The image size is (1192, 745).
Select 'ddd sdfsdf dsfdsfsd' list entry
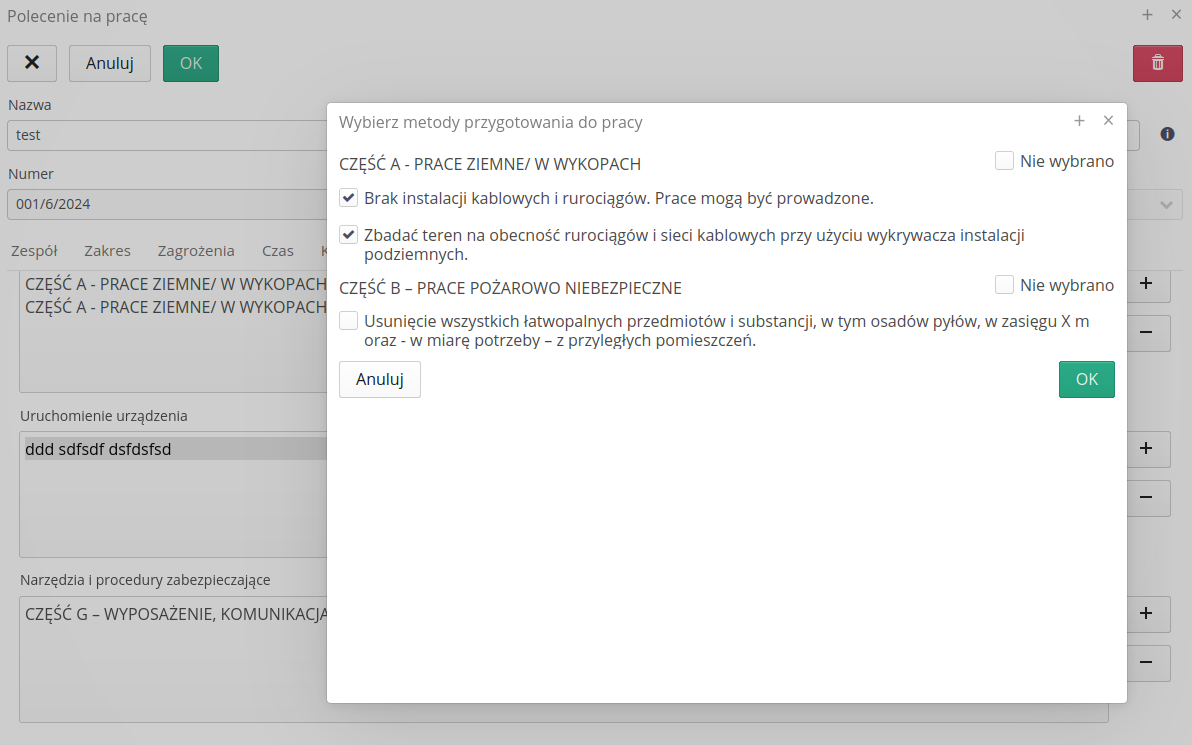click(x=98, y=450)
